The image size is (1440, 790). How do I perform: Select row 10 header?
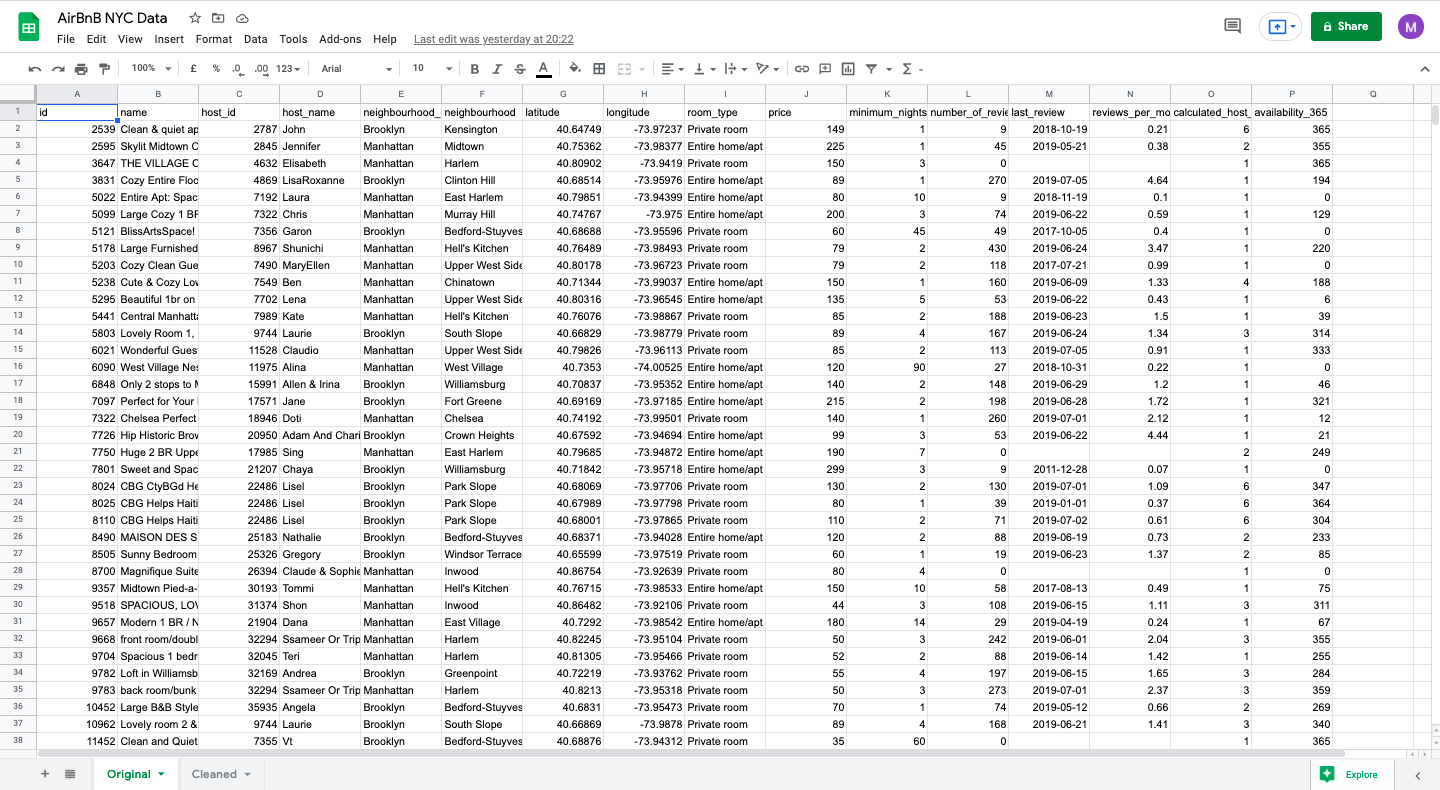pyautogui.click(x=18, y=265)
